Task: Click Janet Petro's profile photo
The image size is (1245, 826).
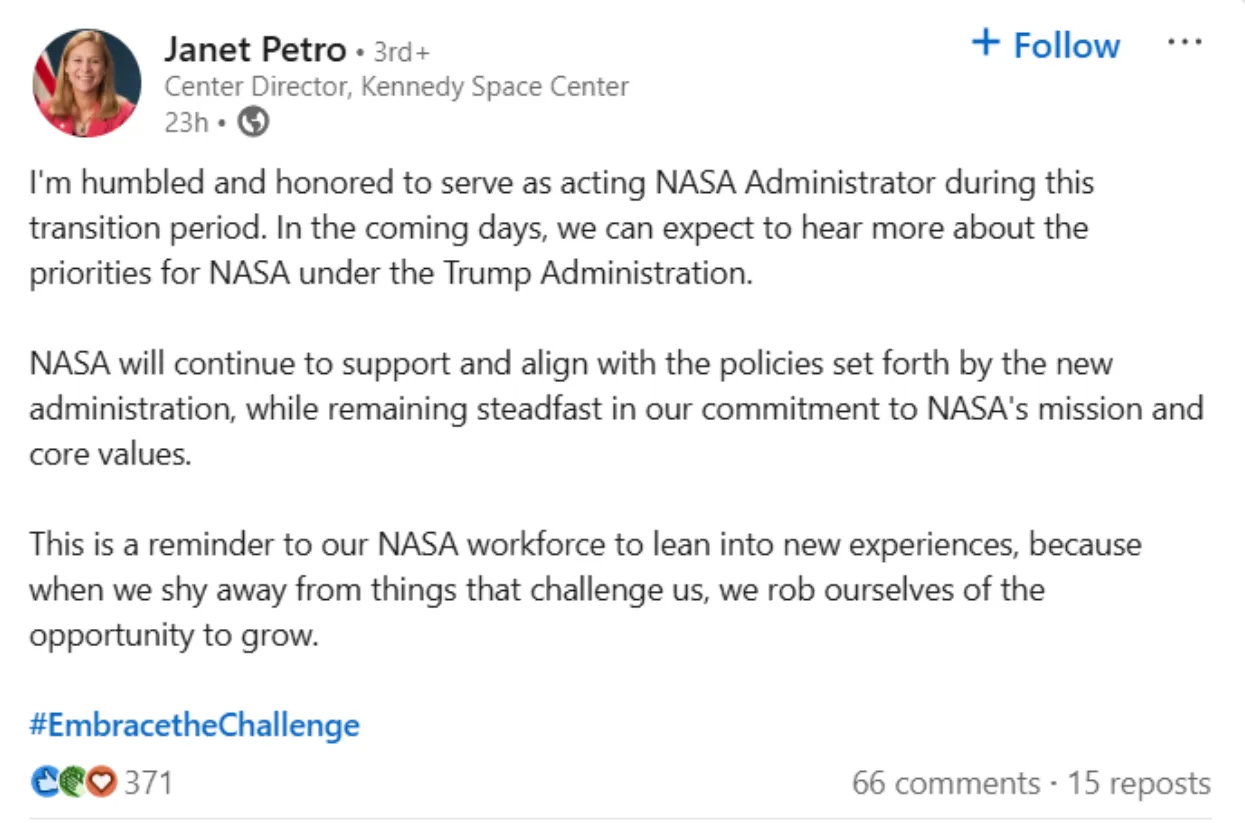Action: pos(86,82)
